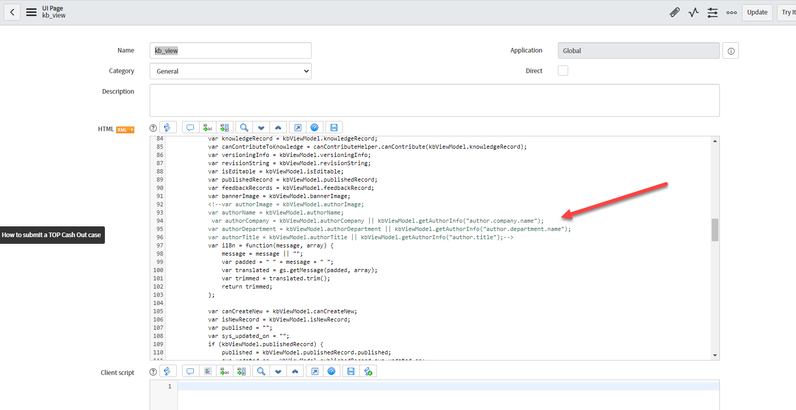Open personalize form settings icon
This screenshot has width=796, height=410.
(x=713, y=12)
